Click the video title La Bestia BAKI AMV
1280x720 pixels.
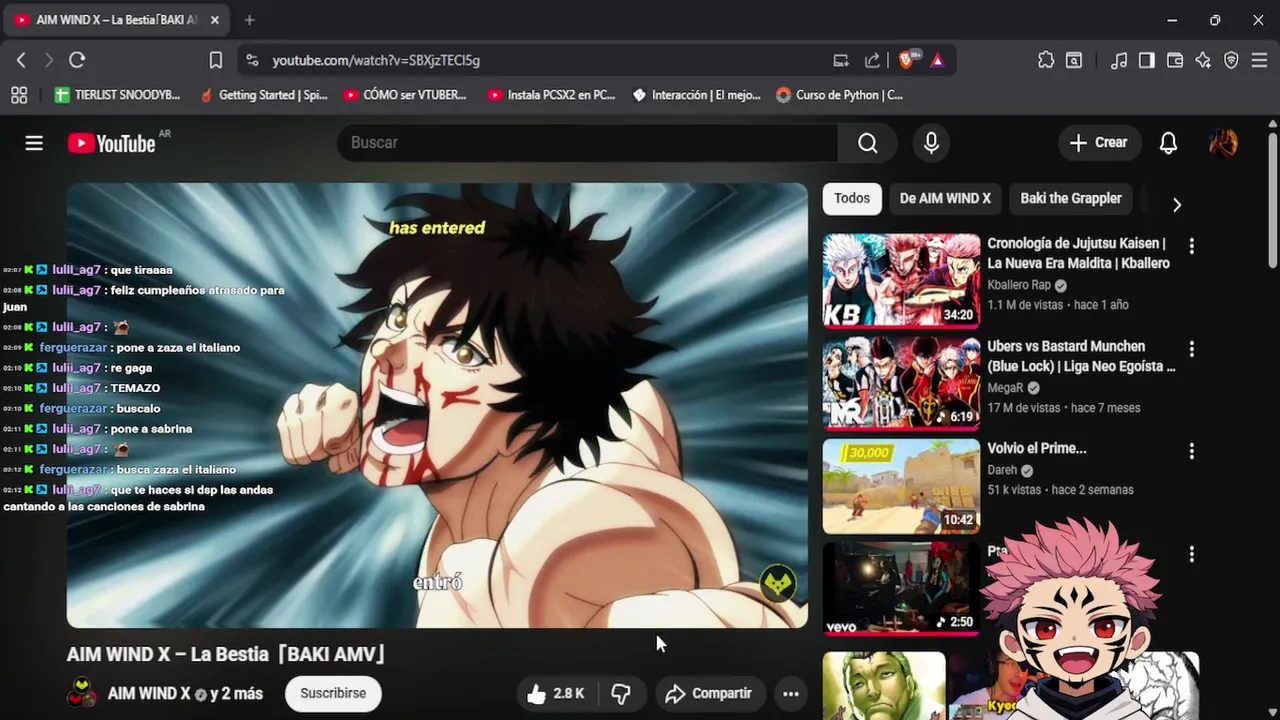(226, 654)
